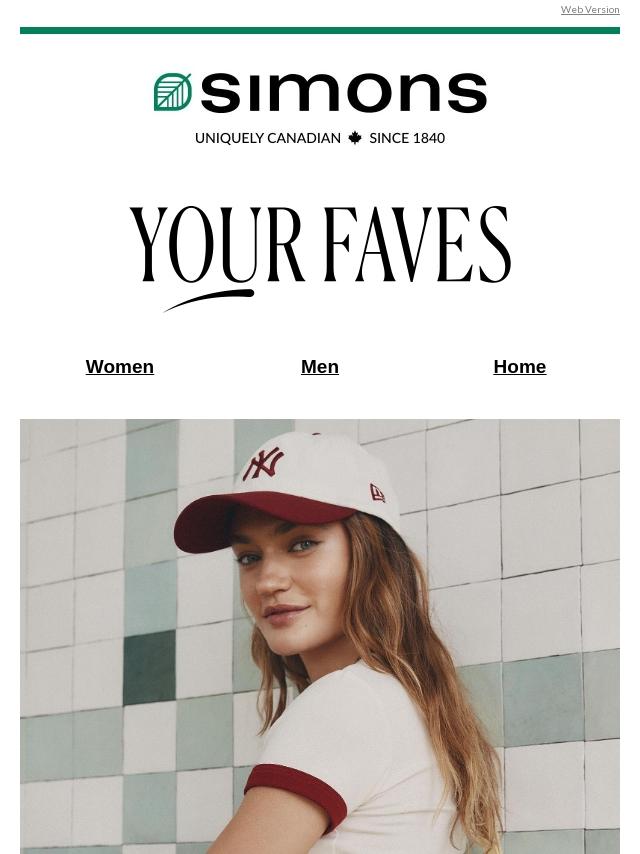640x854 pixels.
Task: Open the Men category link
Action: coord(320,367)
